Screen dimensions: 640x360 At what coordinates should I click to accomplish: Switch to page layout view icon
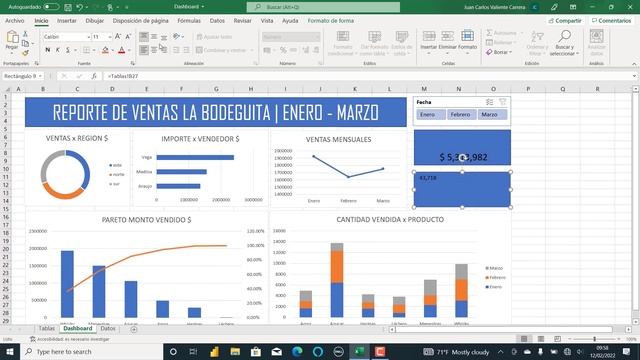click(x=541, y=339)
